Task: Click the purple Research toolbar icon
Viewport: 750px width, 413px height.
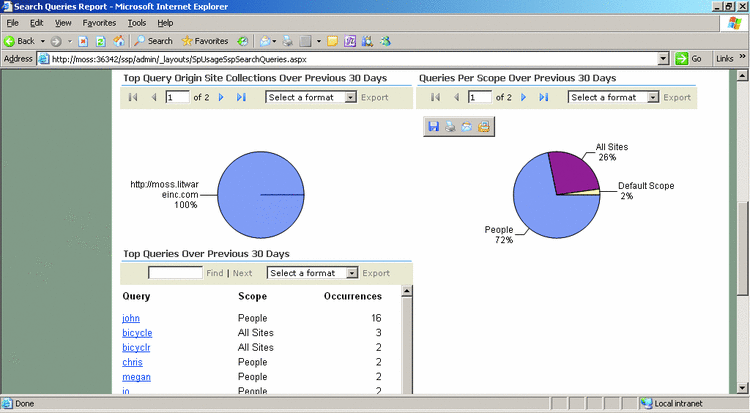Action: coord(350,41)
